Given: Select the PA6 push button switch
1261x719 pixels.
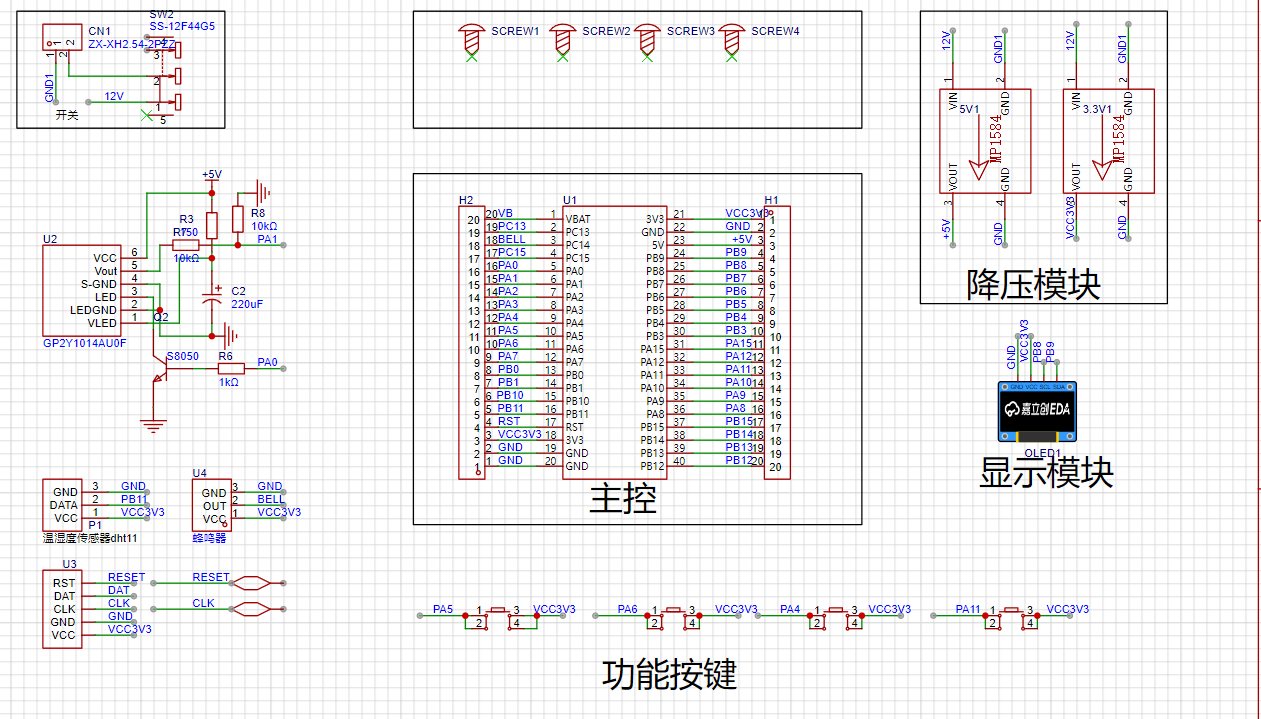Looking at the screenshot, I should [x=673, y=616].
